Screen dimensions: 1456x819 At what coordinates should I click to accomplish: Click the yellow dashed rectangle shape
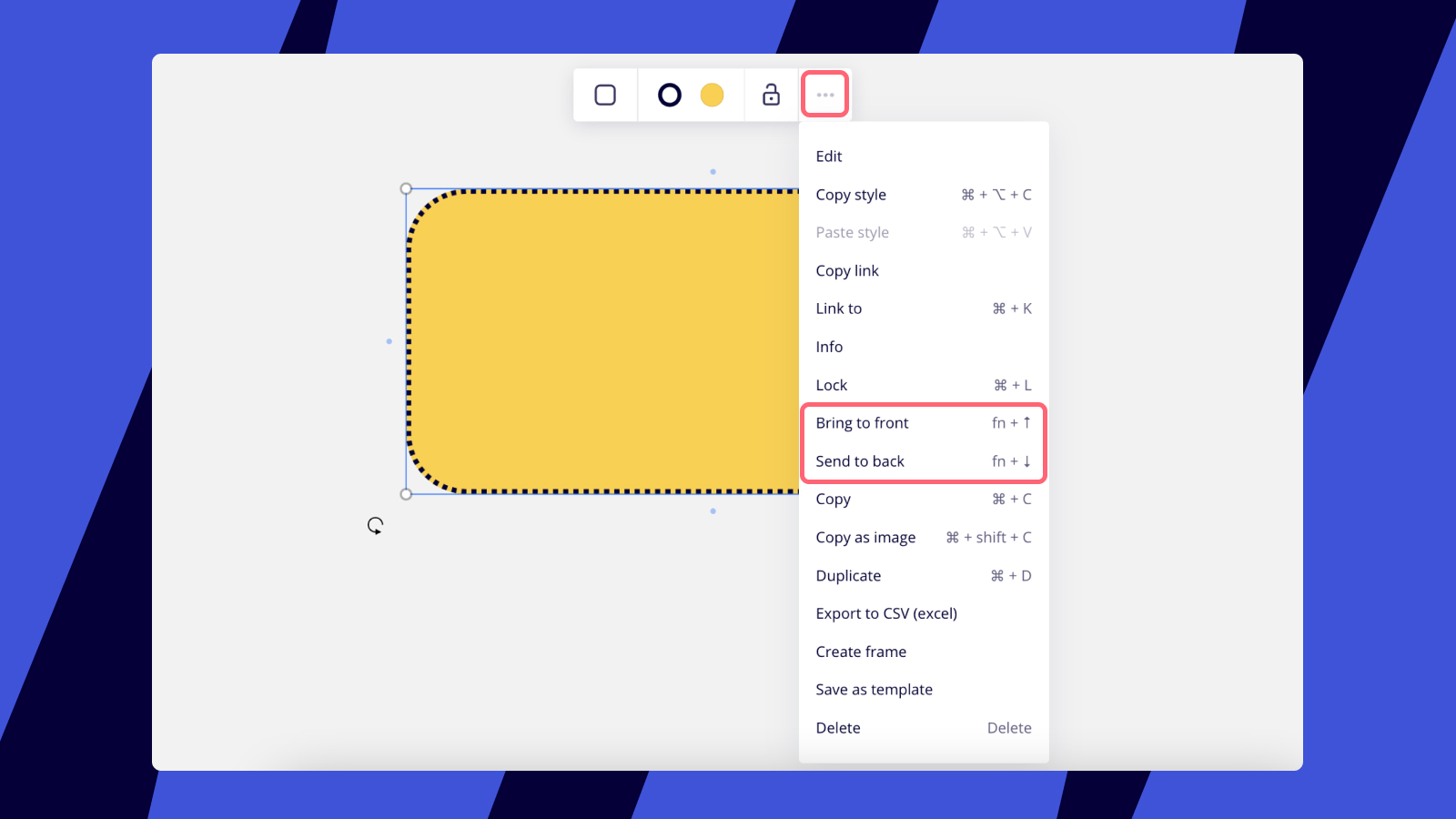591,341
